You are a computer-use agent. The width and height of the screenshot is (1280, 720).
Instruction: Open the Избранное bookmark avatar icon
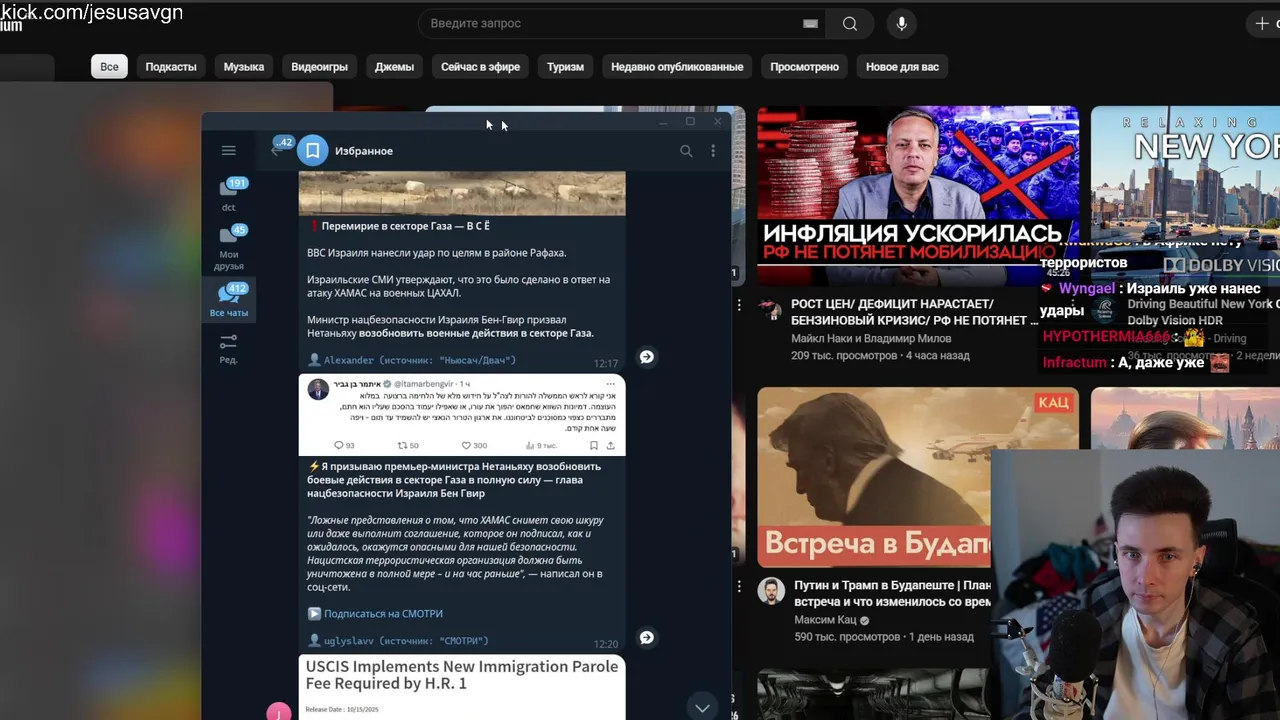313,150
